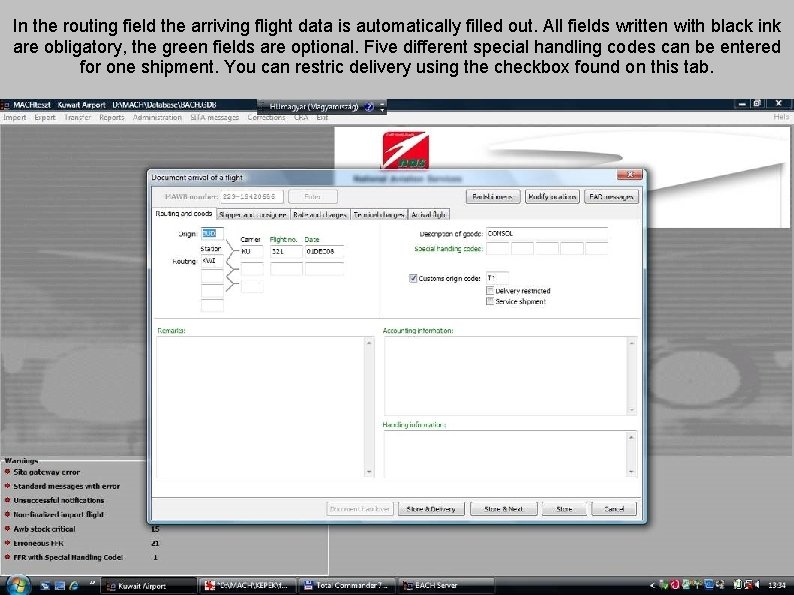Click the Accounting information scrollbar down arrow
The width and height of the screenshot is (794, 595).
(631, 410)
